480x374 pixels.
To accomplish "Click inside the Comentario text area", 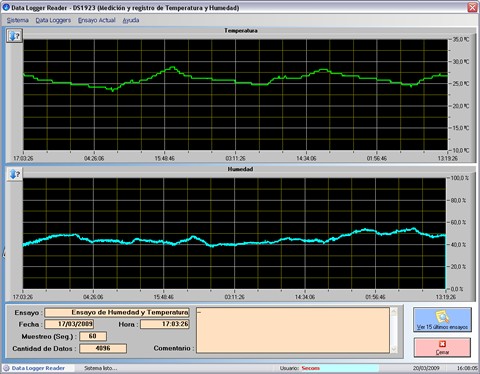I will tap(293, 330).
